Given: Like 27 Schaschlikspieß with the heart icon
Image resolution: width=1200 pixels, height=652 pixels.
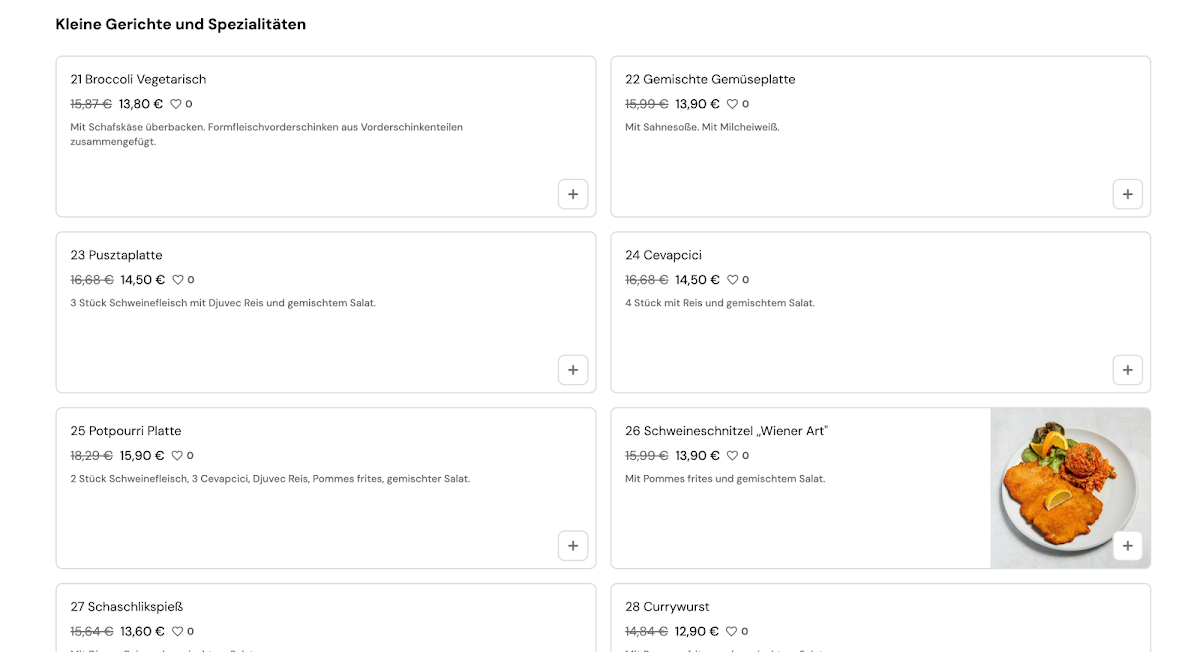Looking at the screenshot, I should tap(178, 632).
